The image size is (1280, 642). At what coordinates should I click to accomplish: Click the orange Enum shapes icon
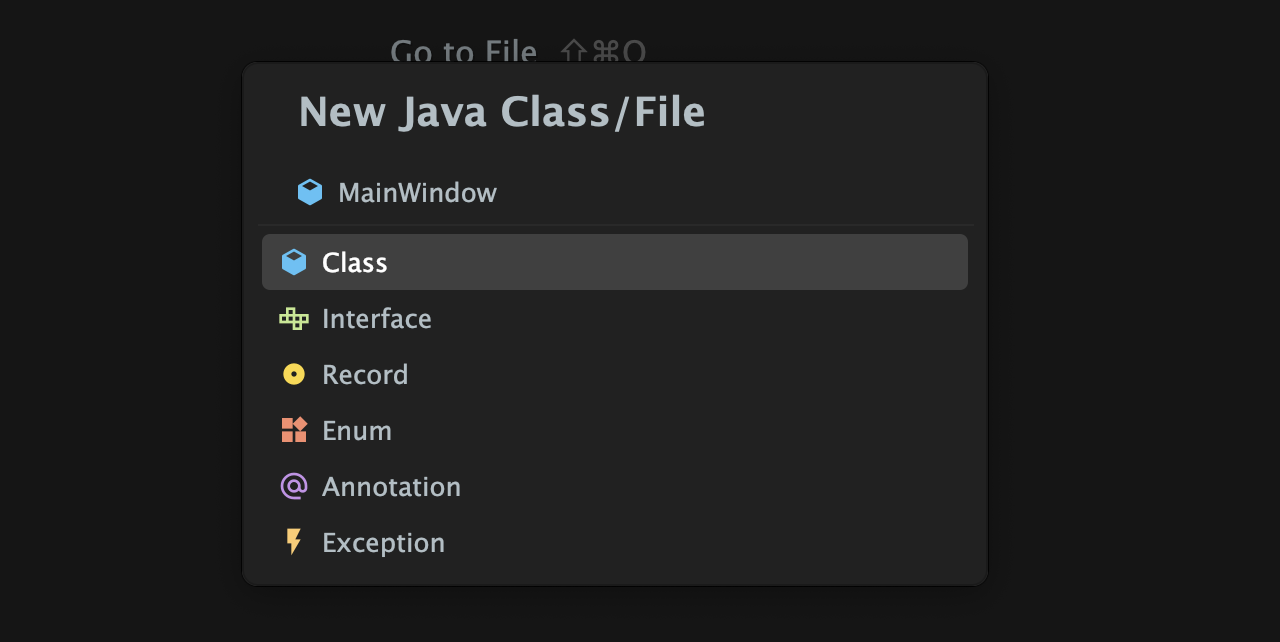pyautogui.click(x=294, y=430)
